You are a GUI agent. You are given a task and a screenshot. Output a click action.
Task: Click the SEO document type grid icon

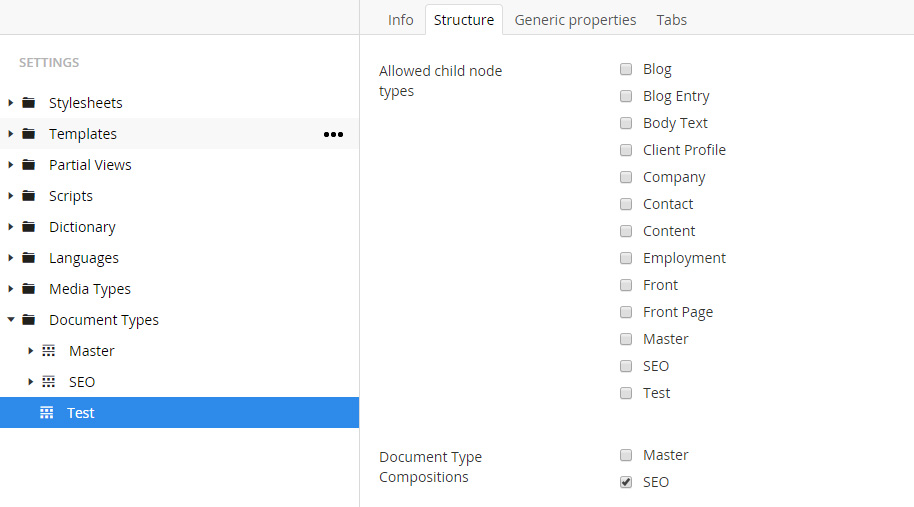48,382
